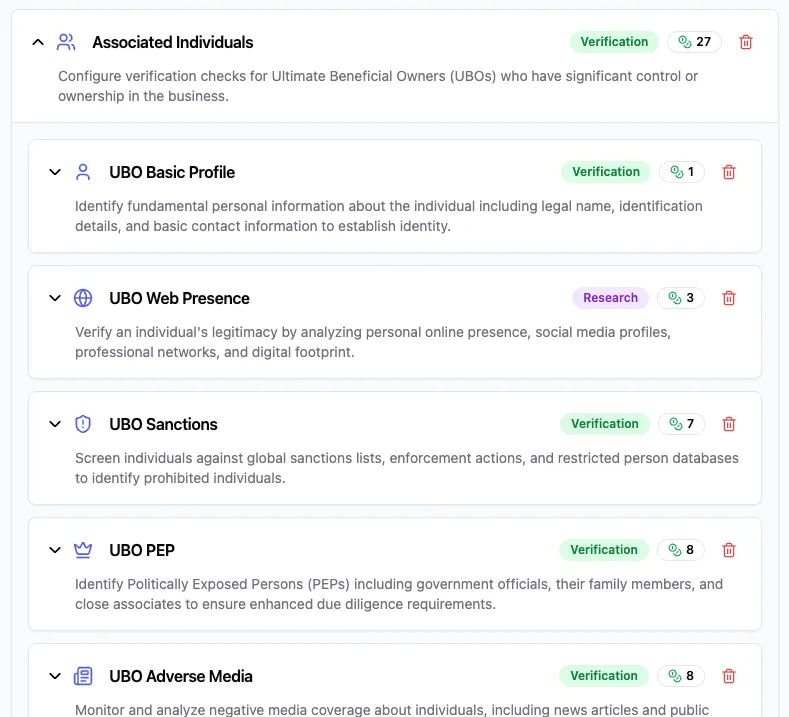The height and width of the screenshot is (717, 789).
Task: Expand the UBO Basic Profile card
Action: (55, 172)
